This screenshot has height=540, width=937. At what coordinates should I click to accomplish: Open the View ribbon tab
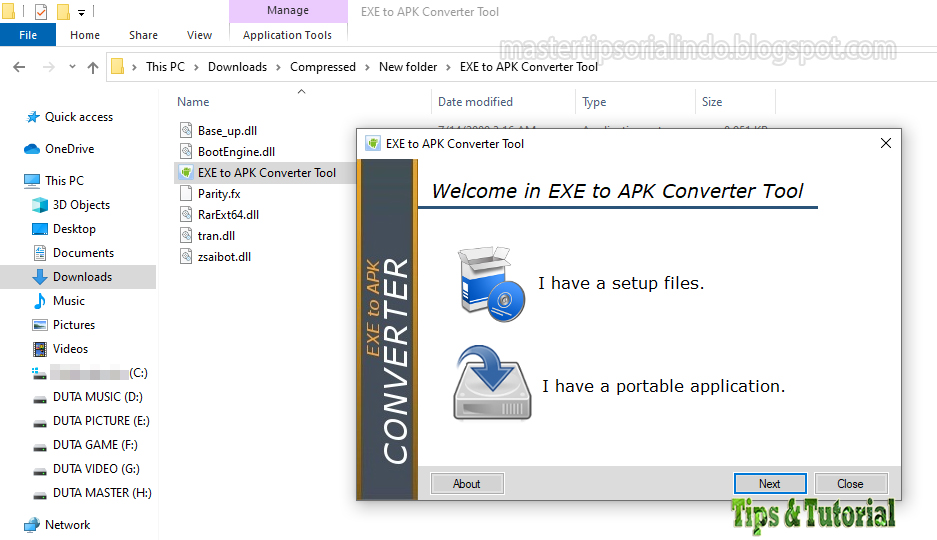pyautogui.click(x=199, y=35)
